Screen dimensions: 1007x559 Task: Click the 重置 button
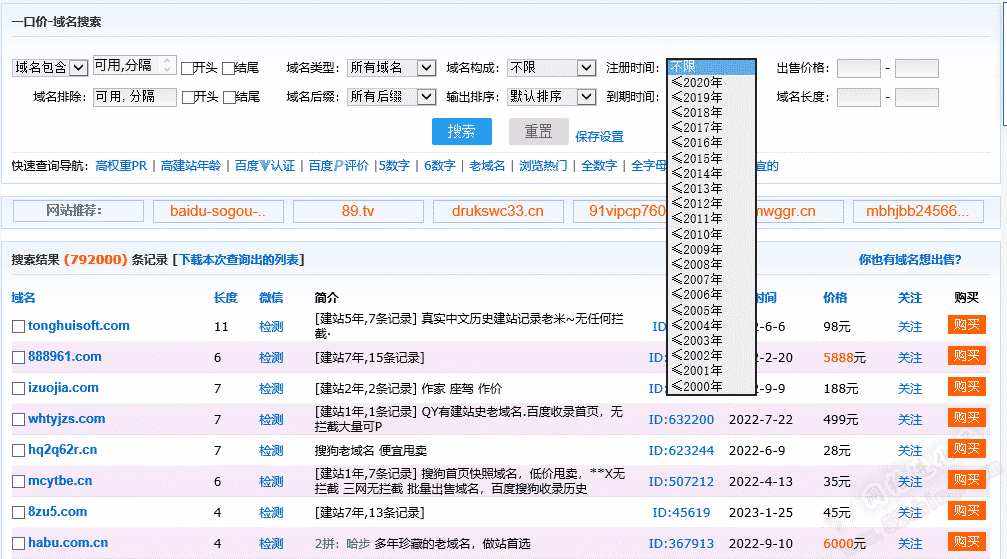tap(539, 132)
